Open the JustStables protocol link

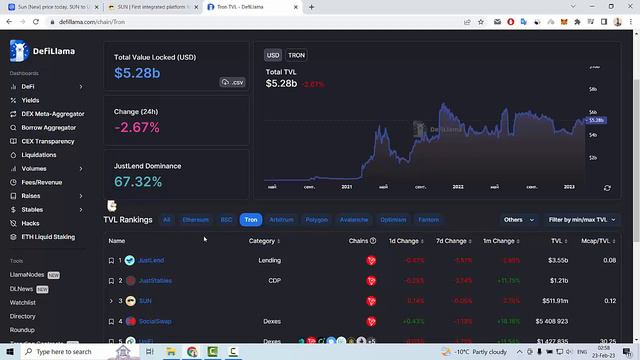(155, 281)
